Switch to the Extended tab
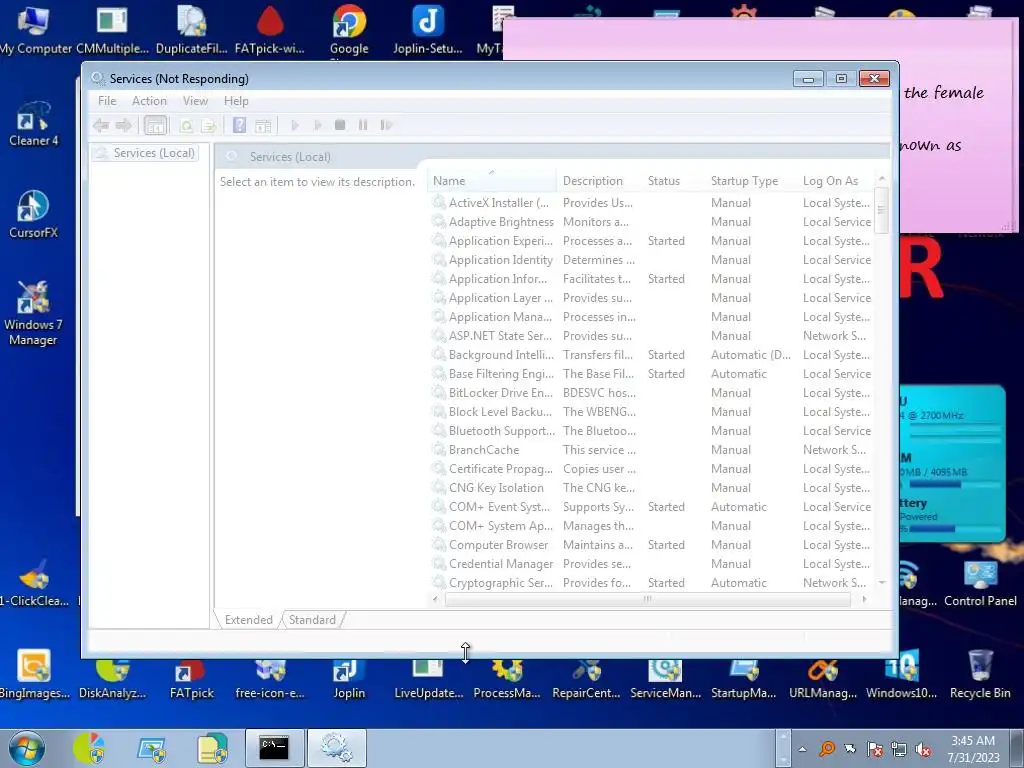 tap(249, 620)
